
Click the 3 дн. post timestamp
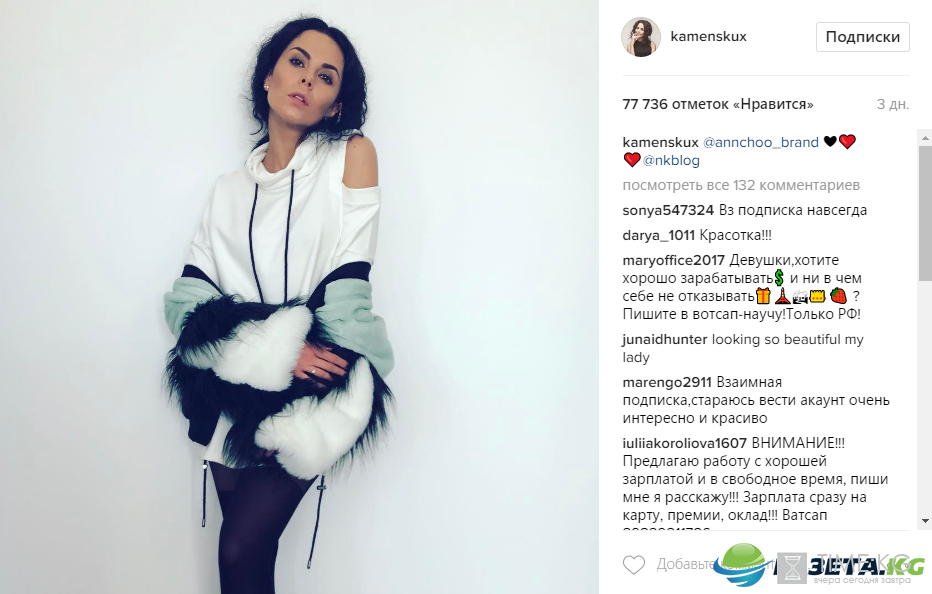(893, 104)
